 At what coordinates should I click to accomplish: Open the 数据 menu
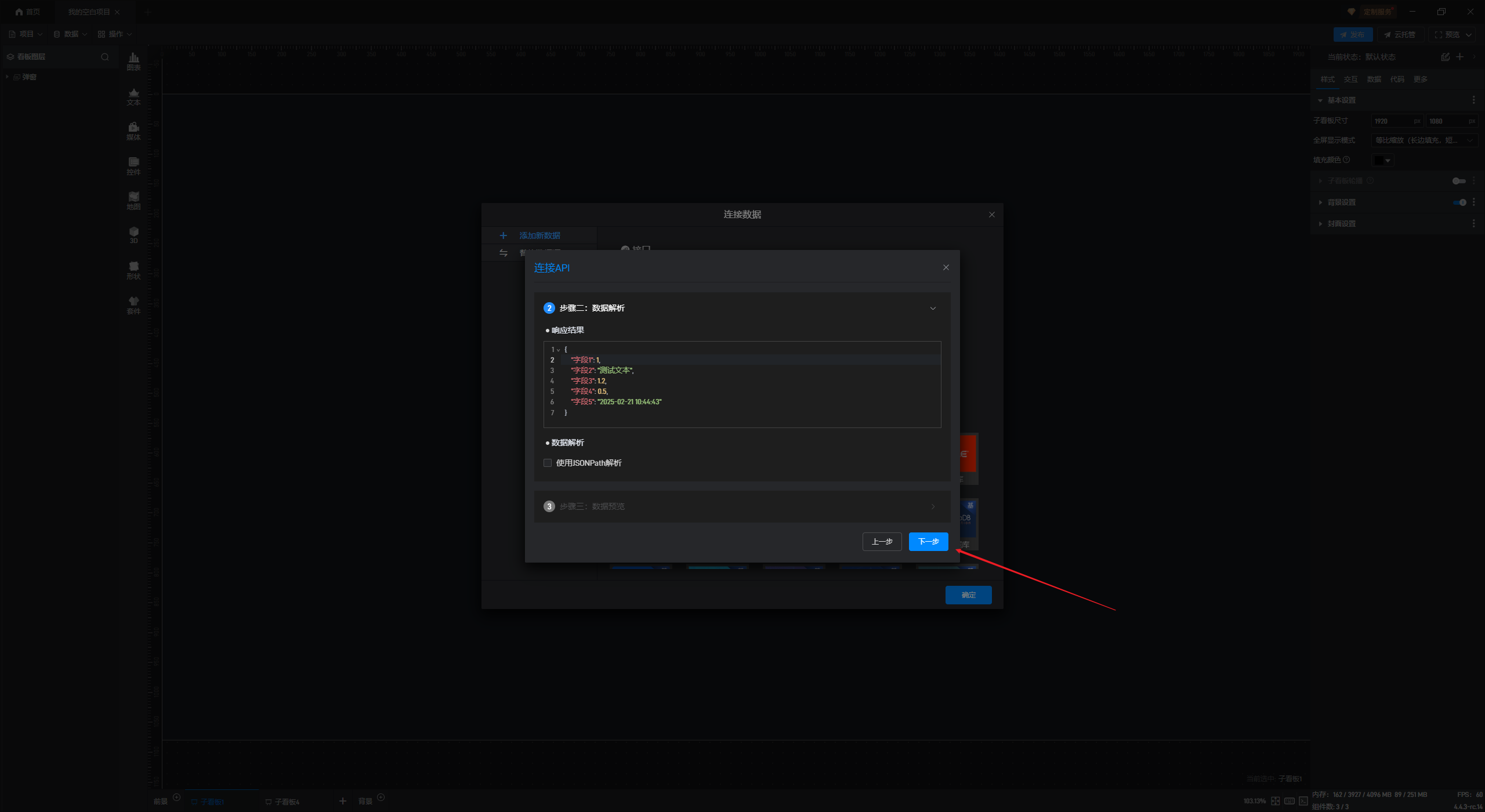click(71, 34)
